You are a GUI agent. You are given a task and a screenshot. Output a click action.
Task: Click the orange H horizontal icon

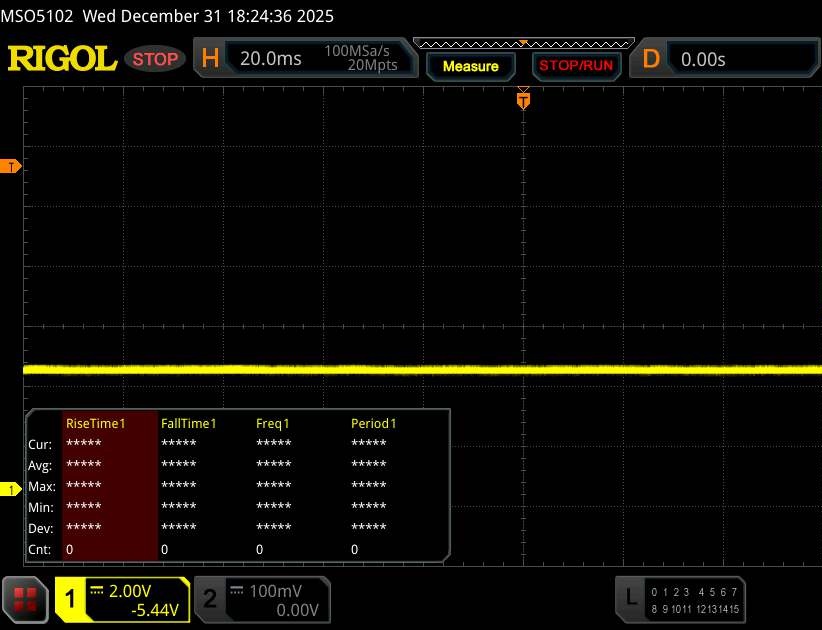click(x=210, y=59)
